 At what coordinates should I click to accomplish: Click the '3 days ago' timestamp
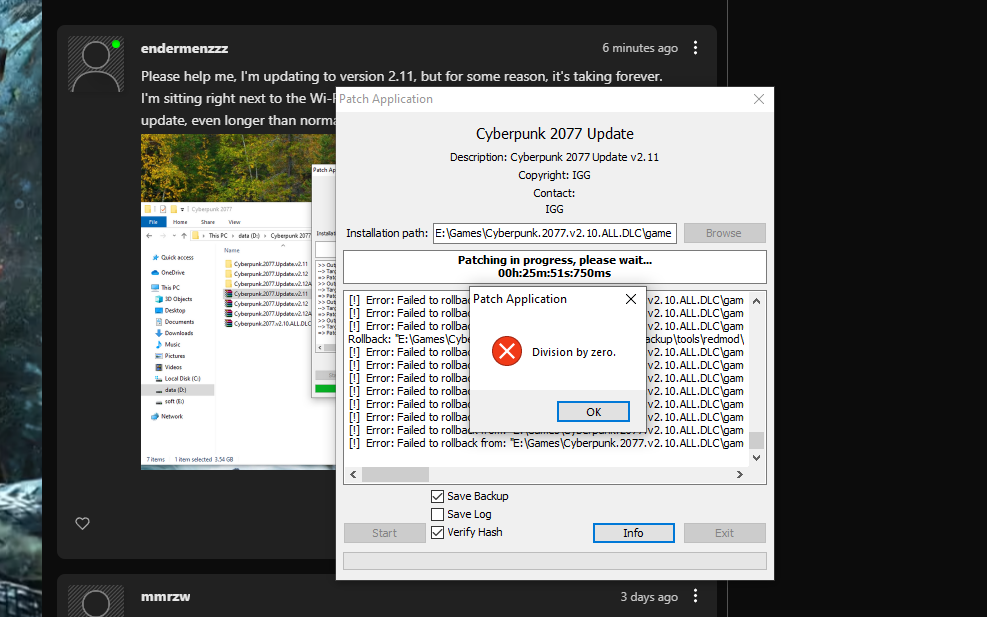(x=649, y=597)
